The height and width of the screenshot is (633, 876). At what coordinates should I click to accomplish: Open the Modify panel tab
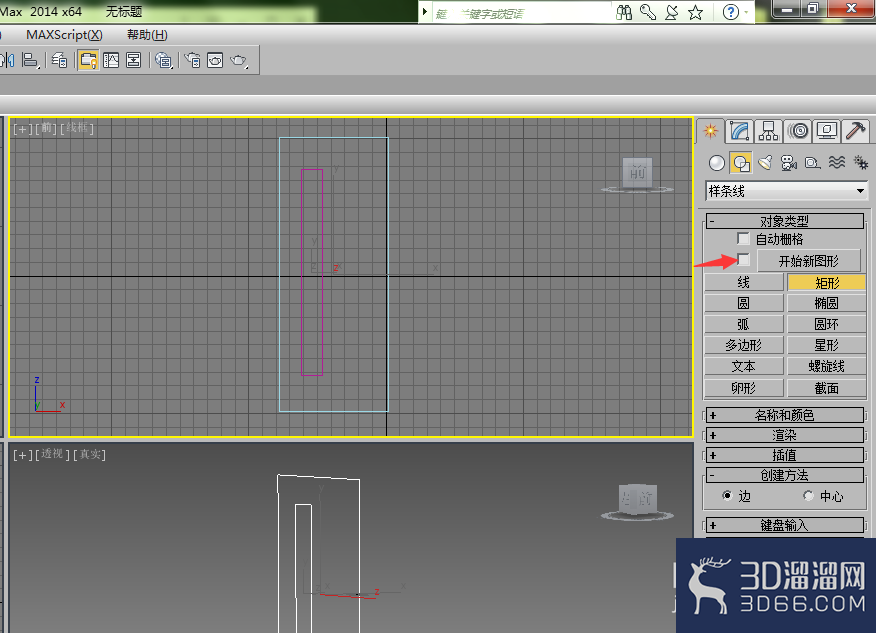click(x=739, y=131)
